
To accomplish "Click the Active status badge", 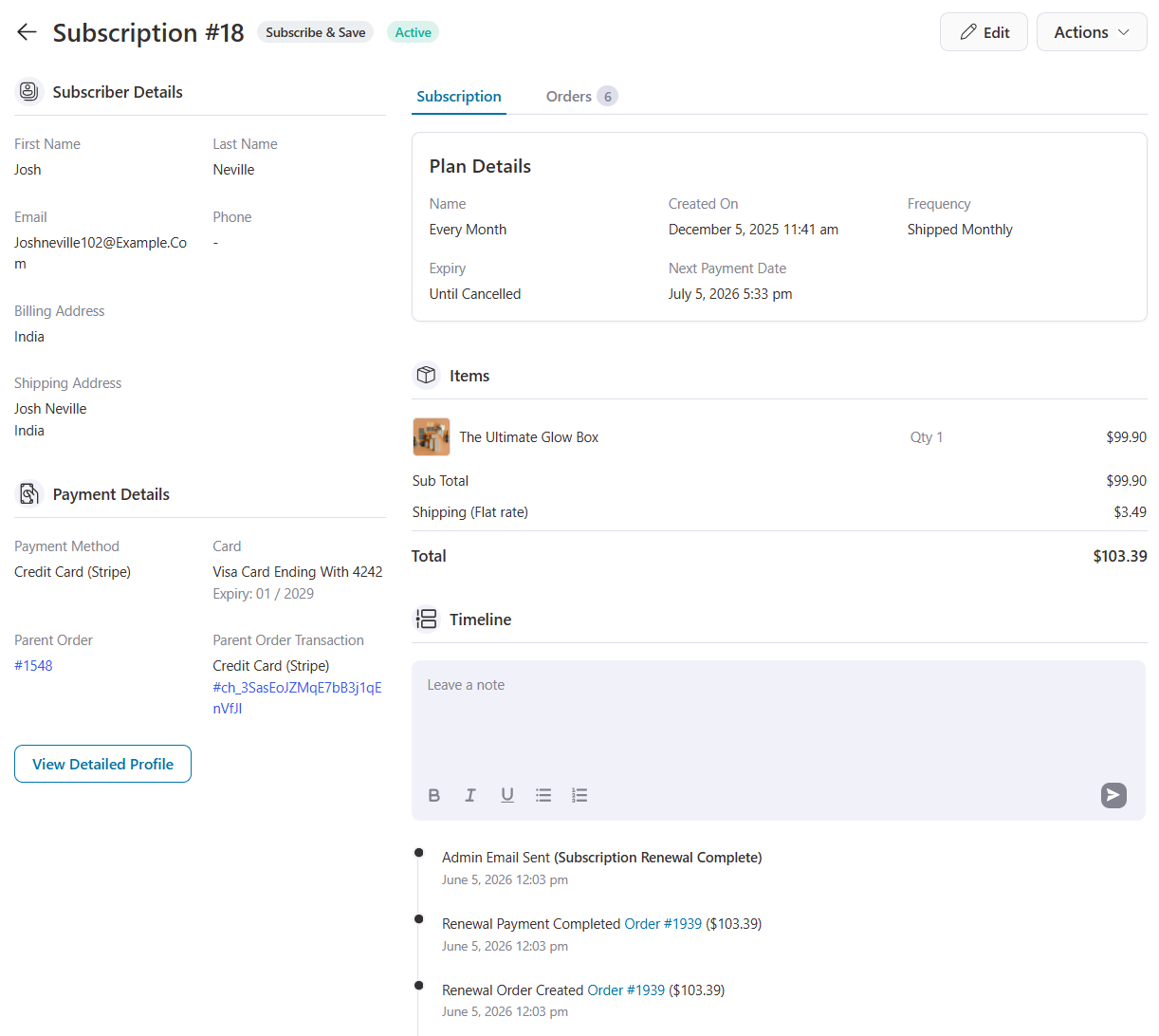I will point(413,32).
